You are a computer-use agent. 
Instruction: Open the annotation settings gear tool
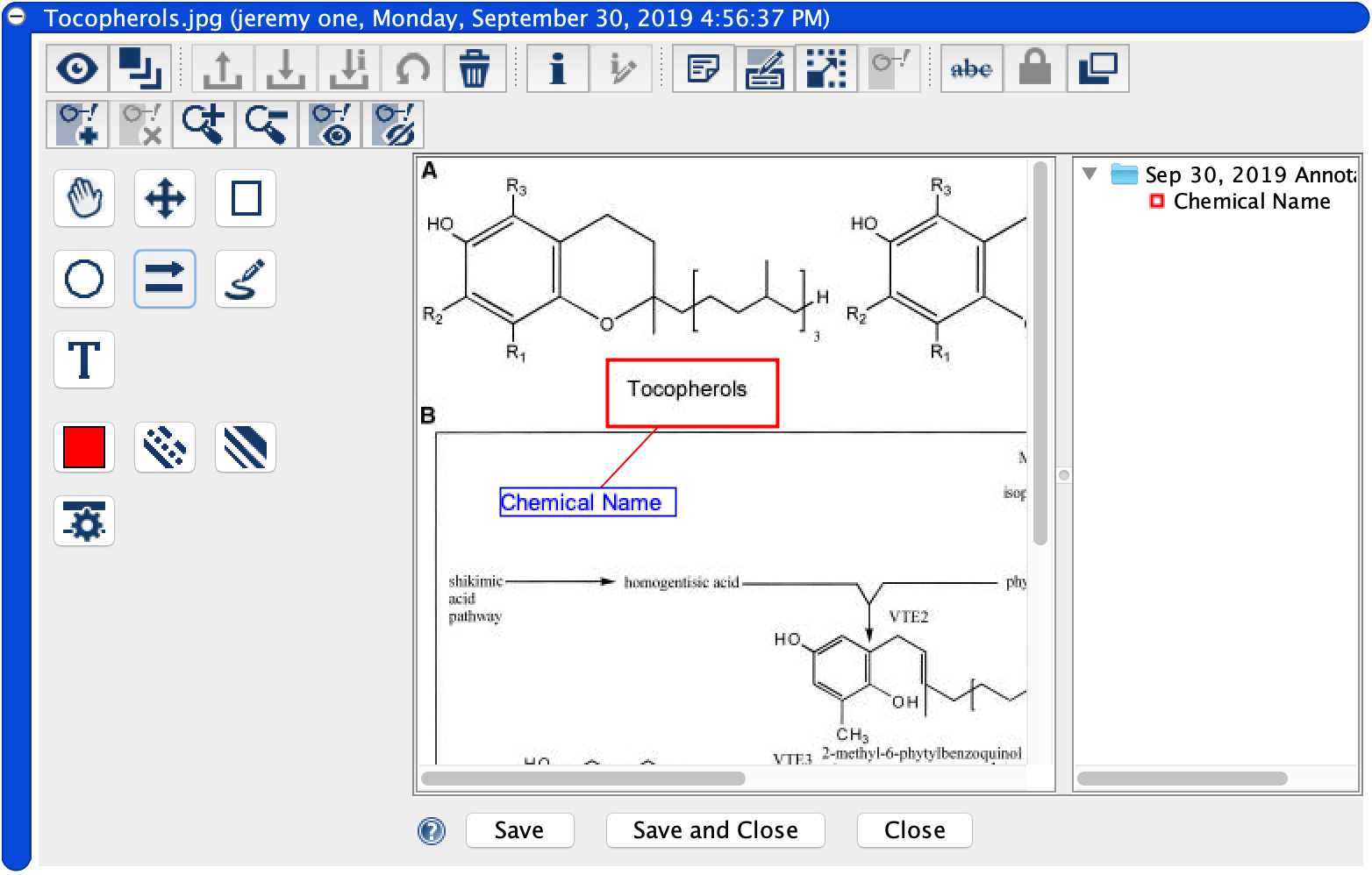coord(83,521)
